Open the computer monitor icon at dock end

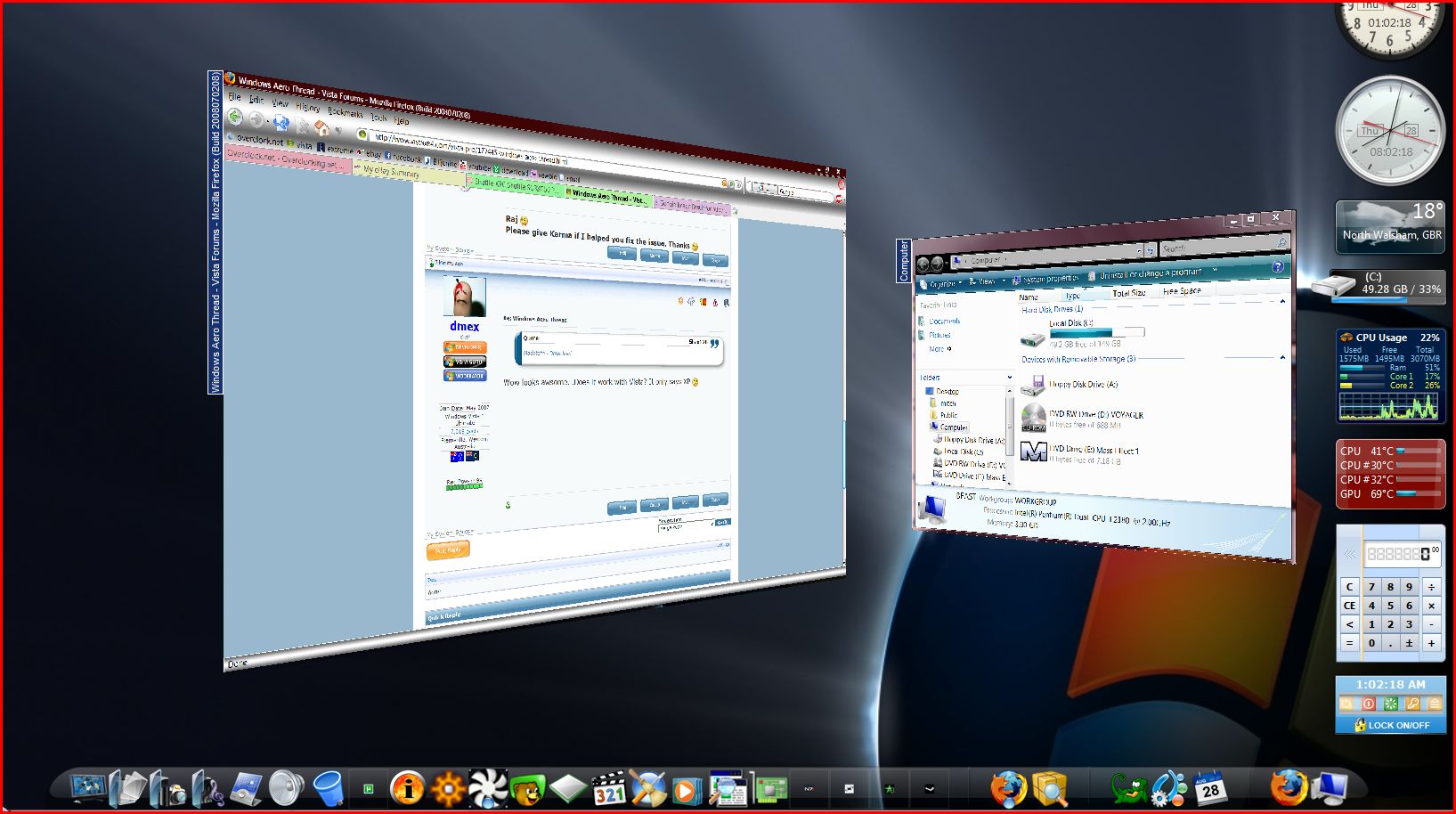point(1330,788)
